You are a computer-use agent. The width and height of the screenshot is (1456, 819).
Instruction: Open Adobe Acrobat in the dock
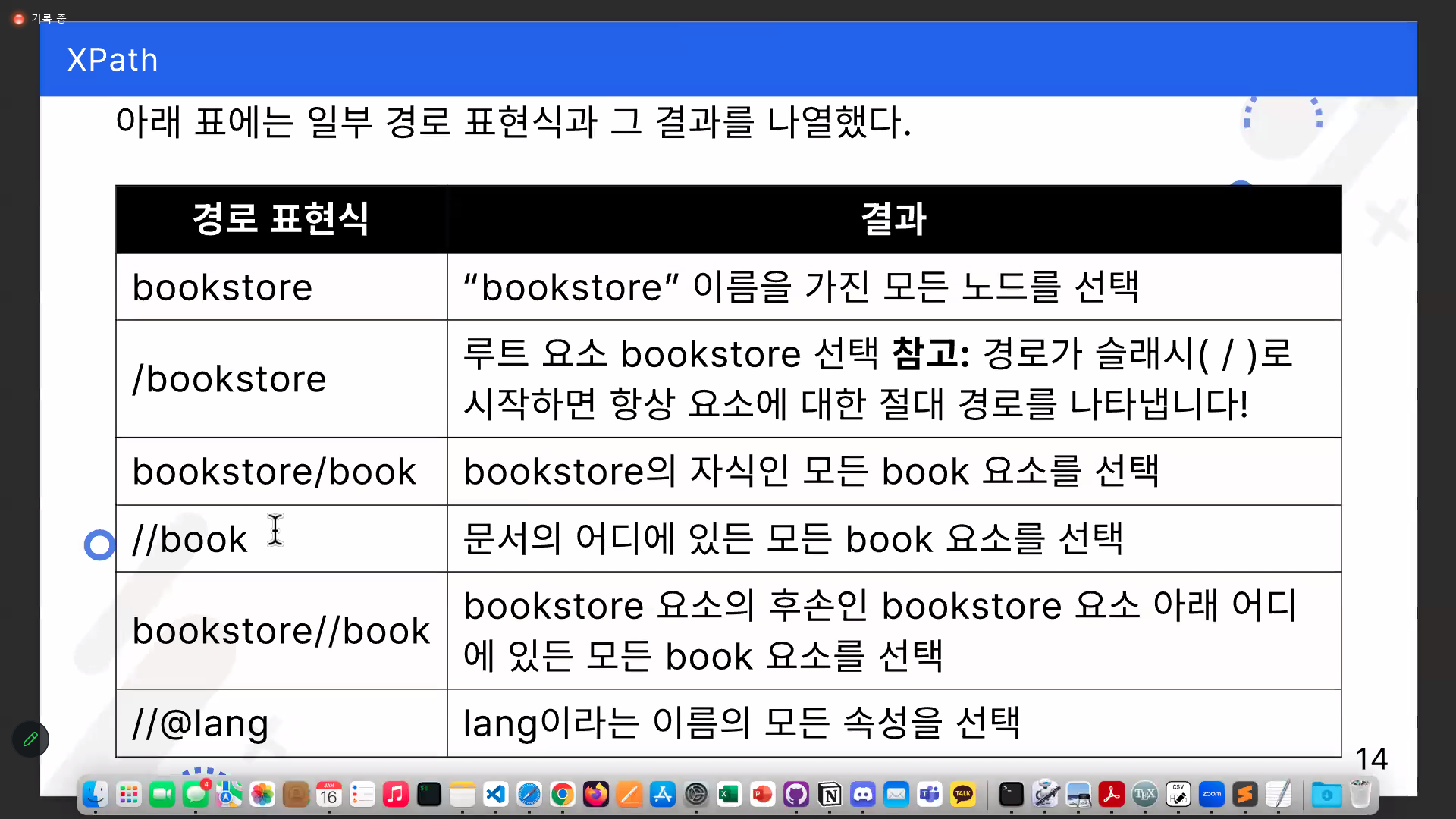[x=1111, y=795]
